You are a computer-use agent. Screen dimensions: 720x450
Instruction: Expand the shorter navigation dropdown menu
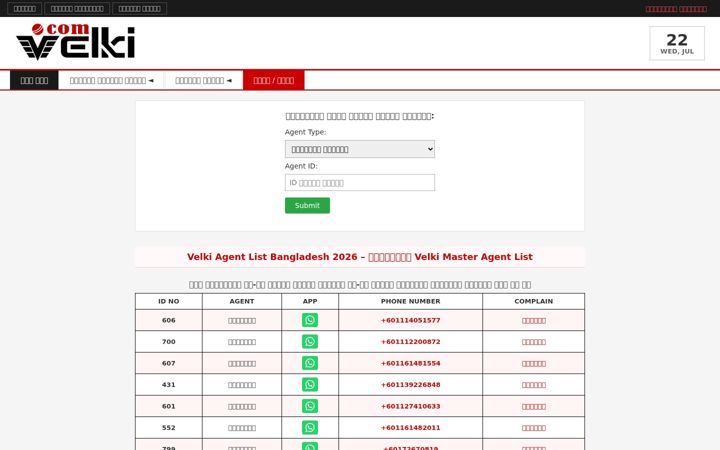tap(203, 80)
